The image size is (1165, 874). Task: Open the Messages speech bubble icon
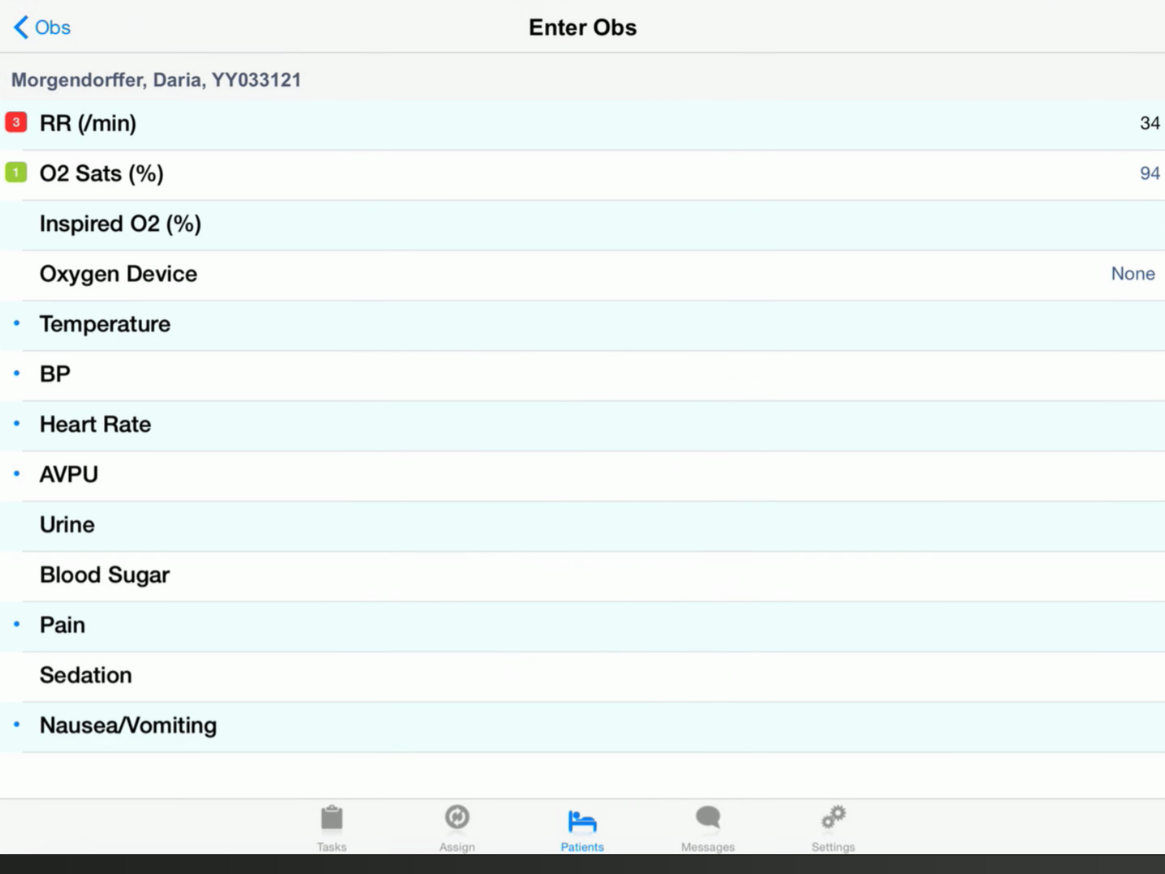click(708, 818)
